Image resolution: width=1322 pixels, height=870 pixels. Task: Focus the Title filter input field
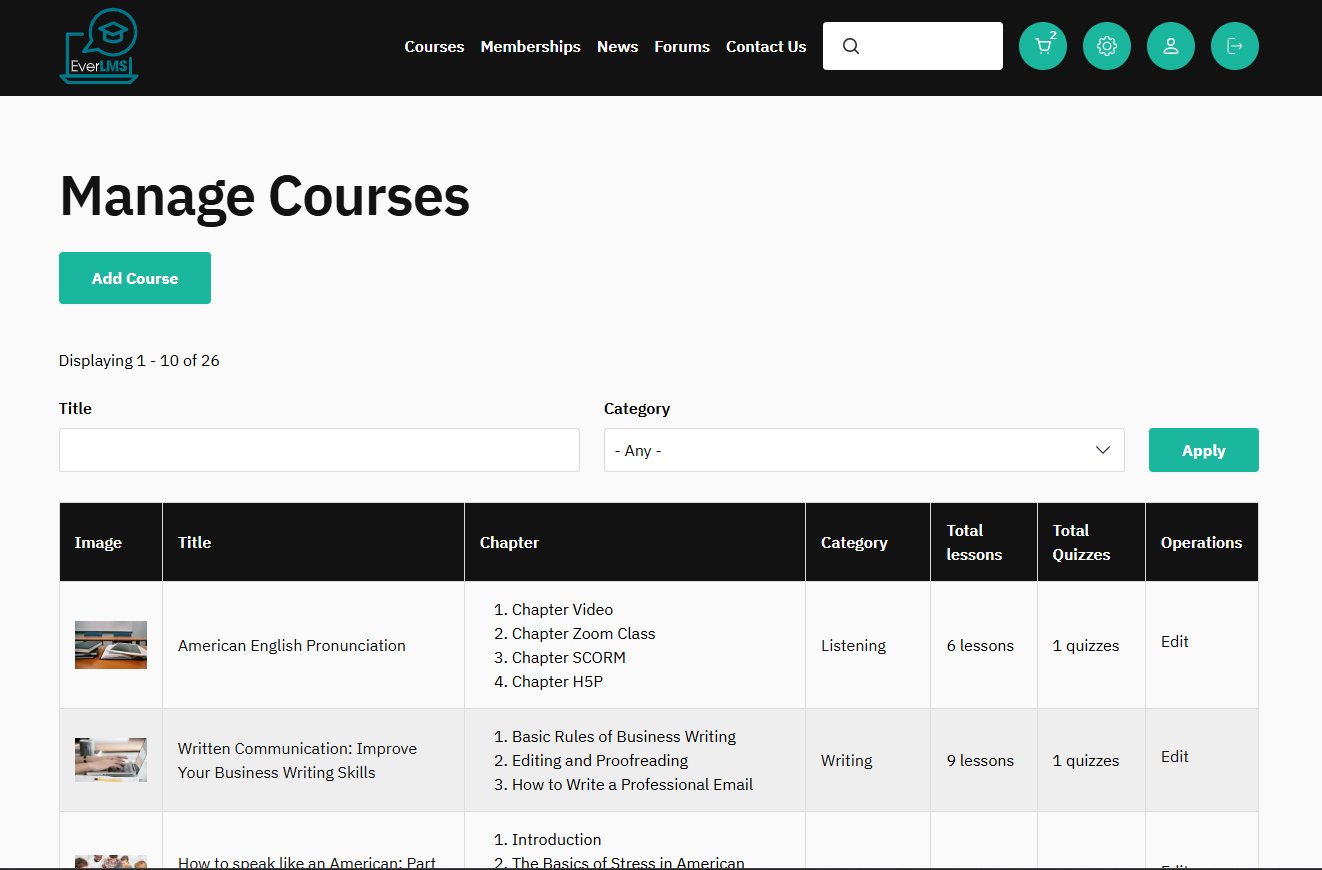(319, 450)
